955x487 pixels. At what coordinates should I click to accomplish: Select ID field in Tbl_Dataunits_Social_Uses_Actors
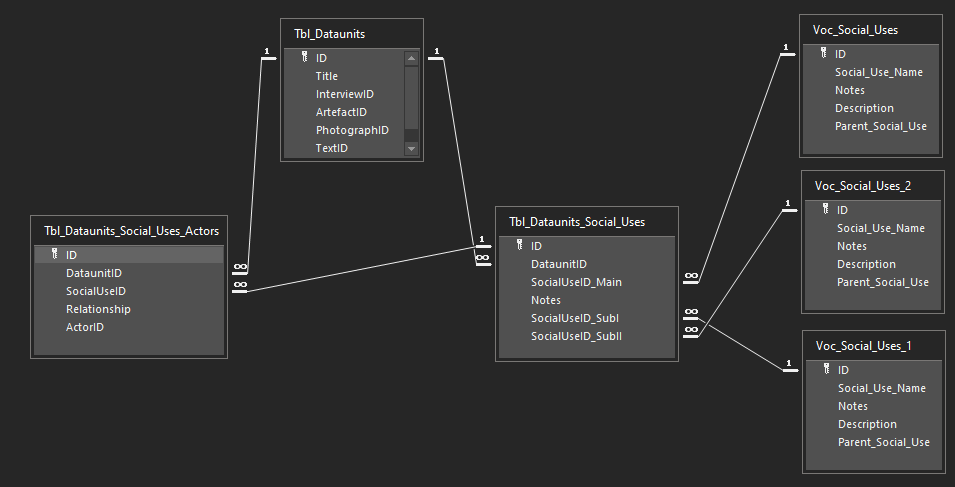129,255
